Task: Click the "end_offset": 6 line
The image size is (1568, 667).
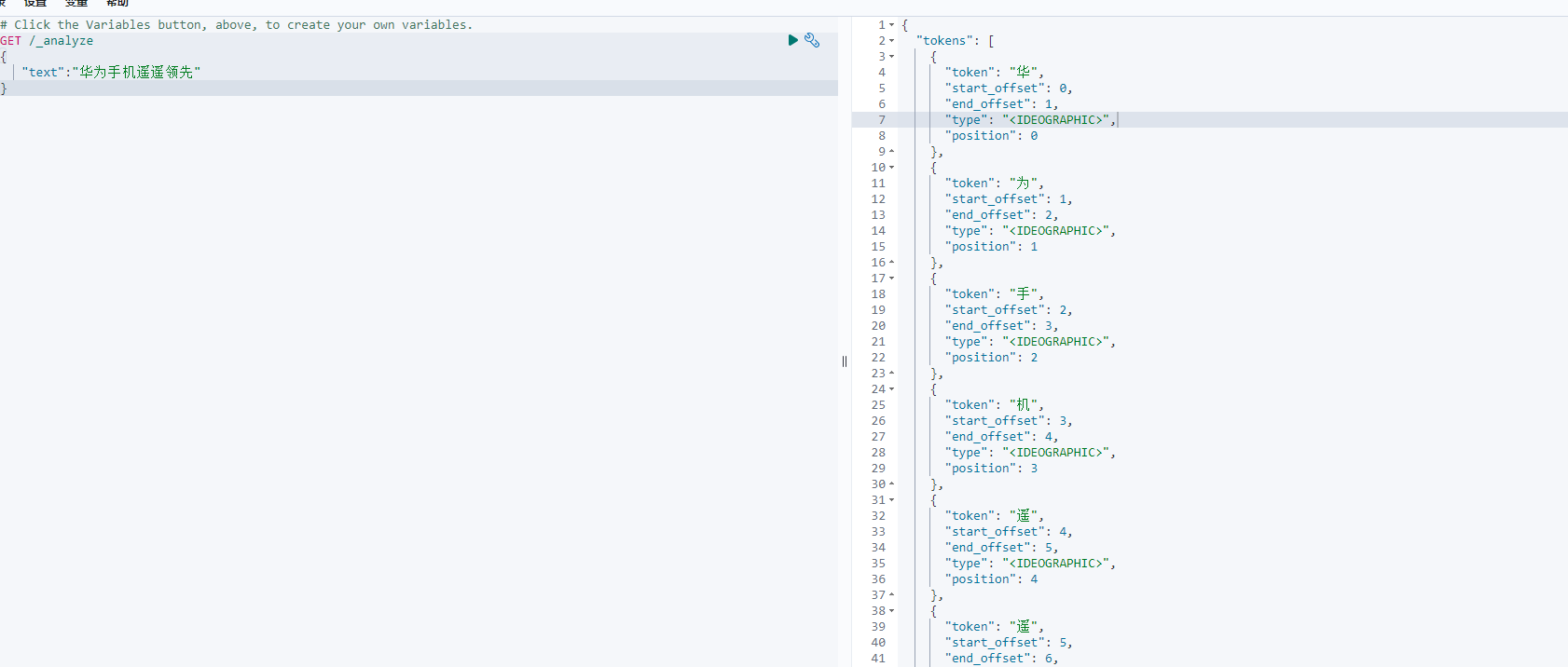Action: coord(1001,659)
